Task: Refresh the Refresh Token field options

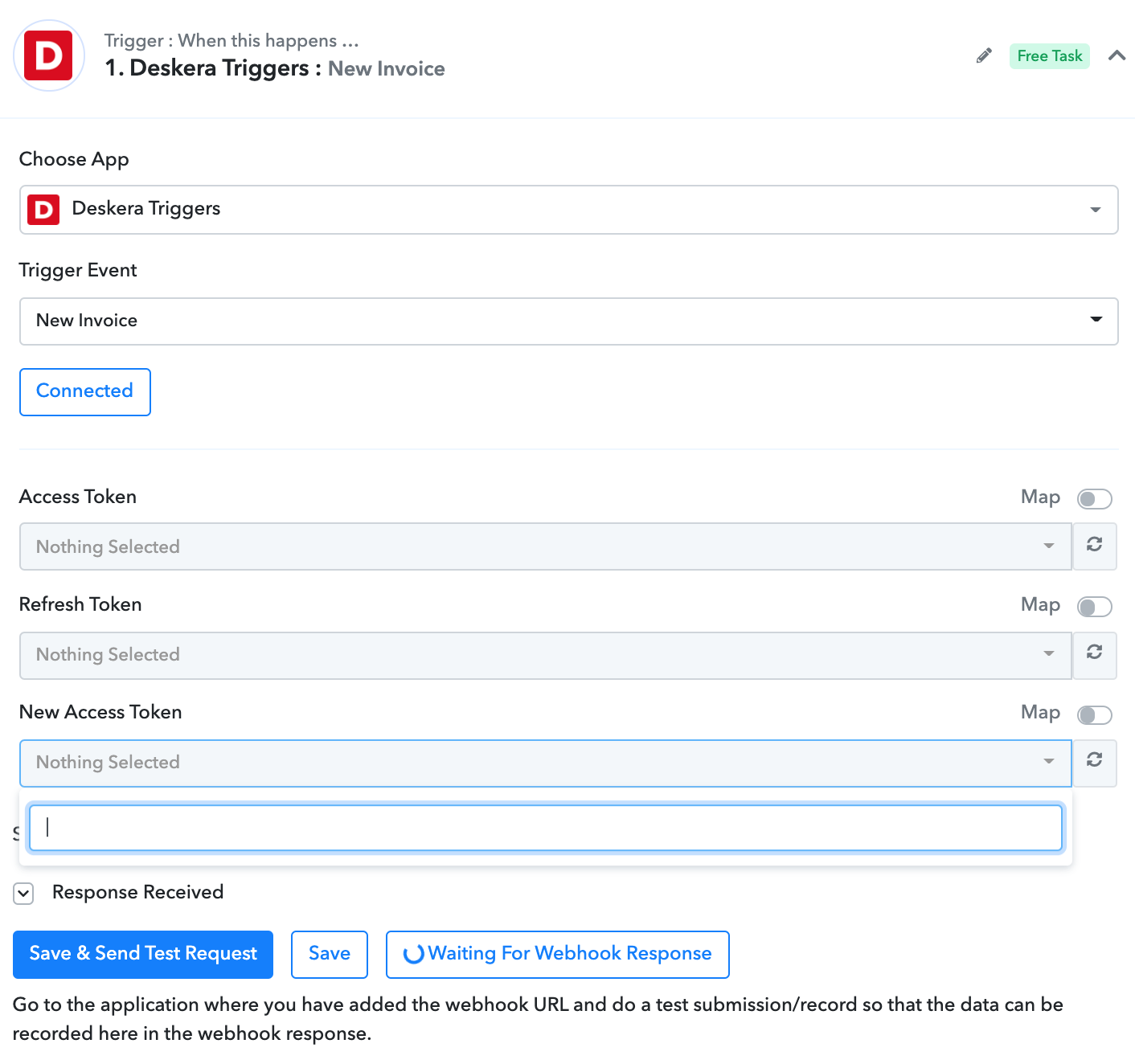Action: (x=1094, y=655)
